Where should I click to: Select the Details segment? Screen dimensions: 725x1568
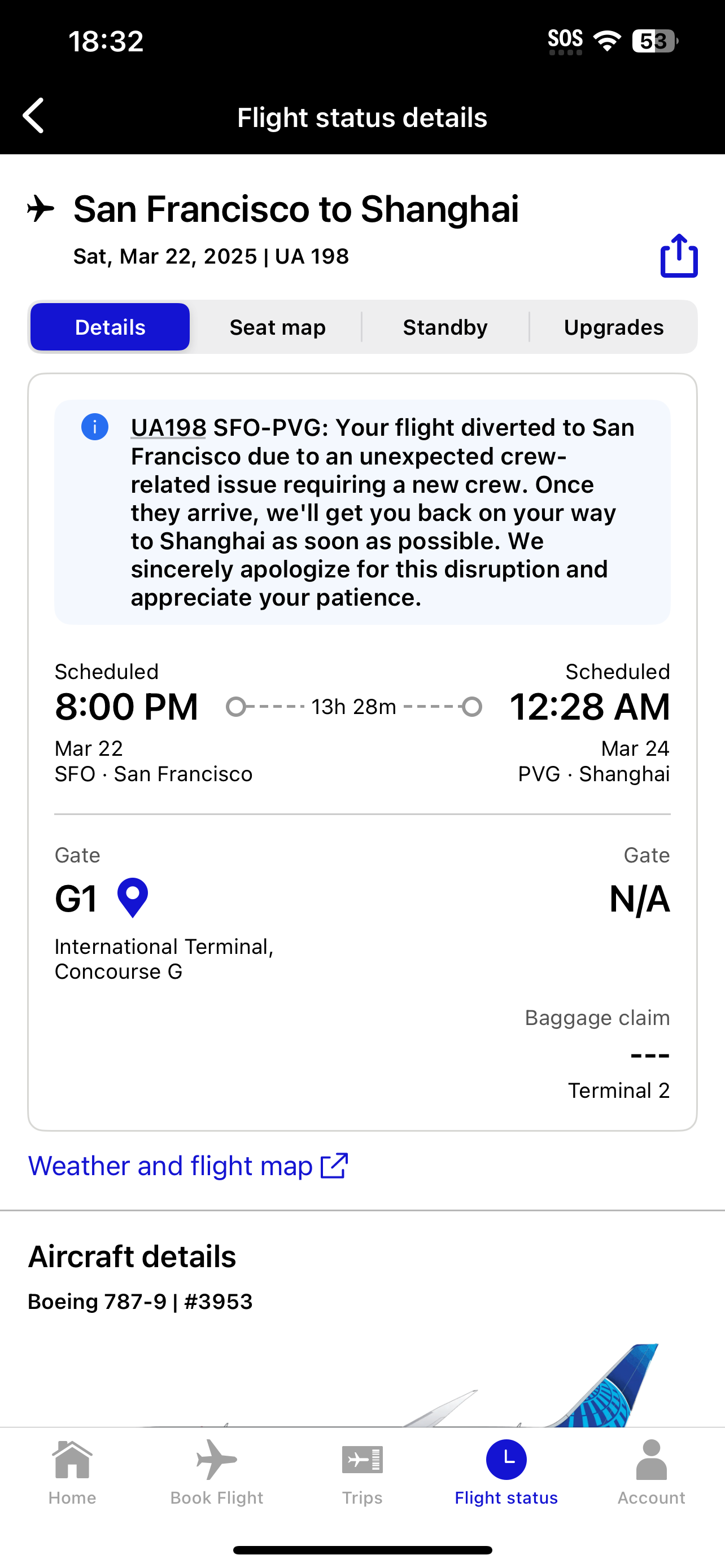(x=110, y=327)
